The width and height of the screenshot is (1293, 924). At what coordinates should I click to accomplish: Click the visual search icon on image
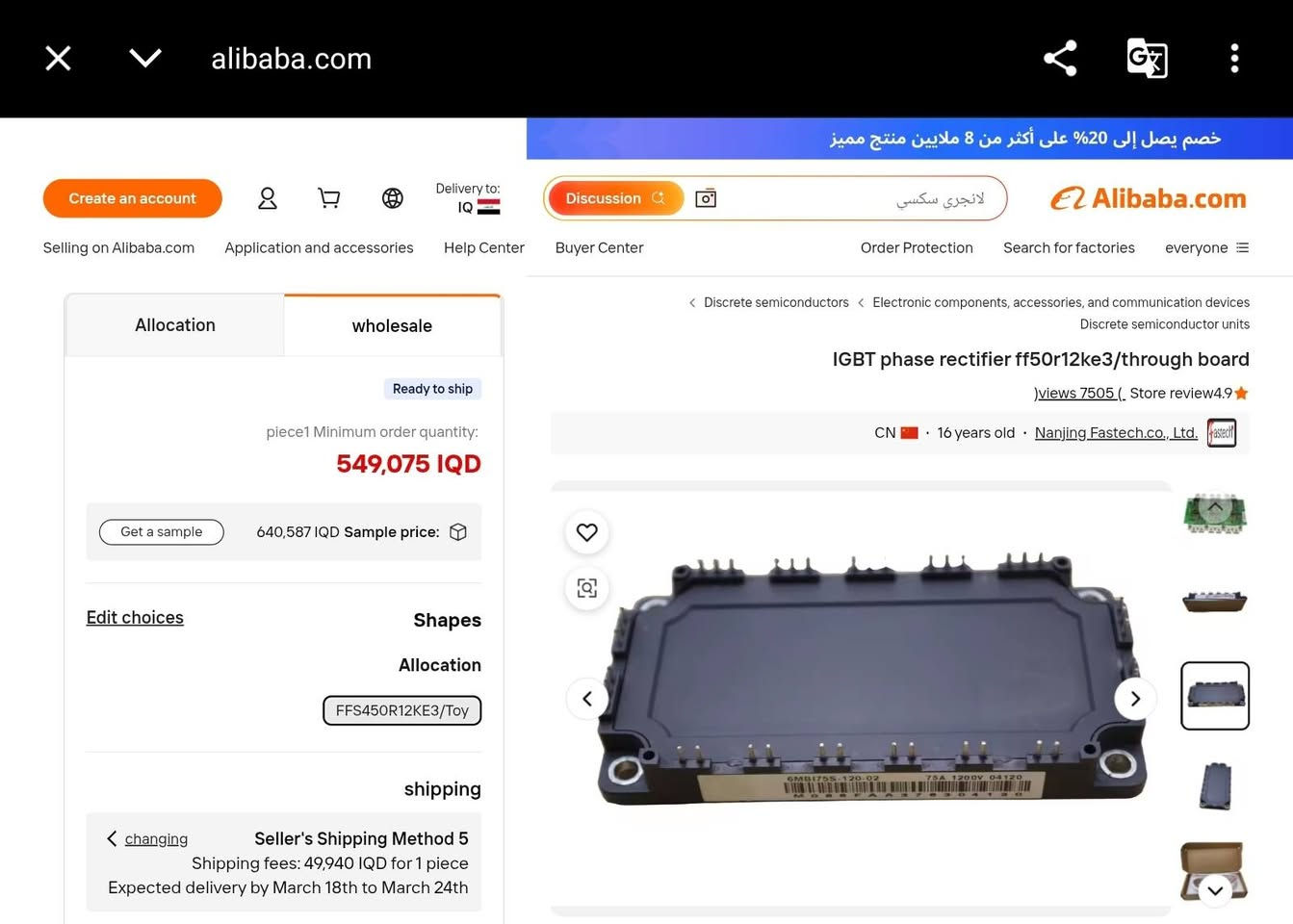(x=587, y=588)
